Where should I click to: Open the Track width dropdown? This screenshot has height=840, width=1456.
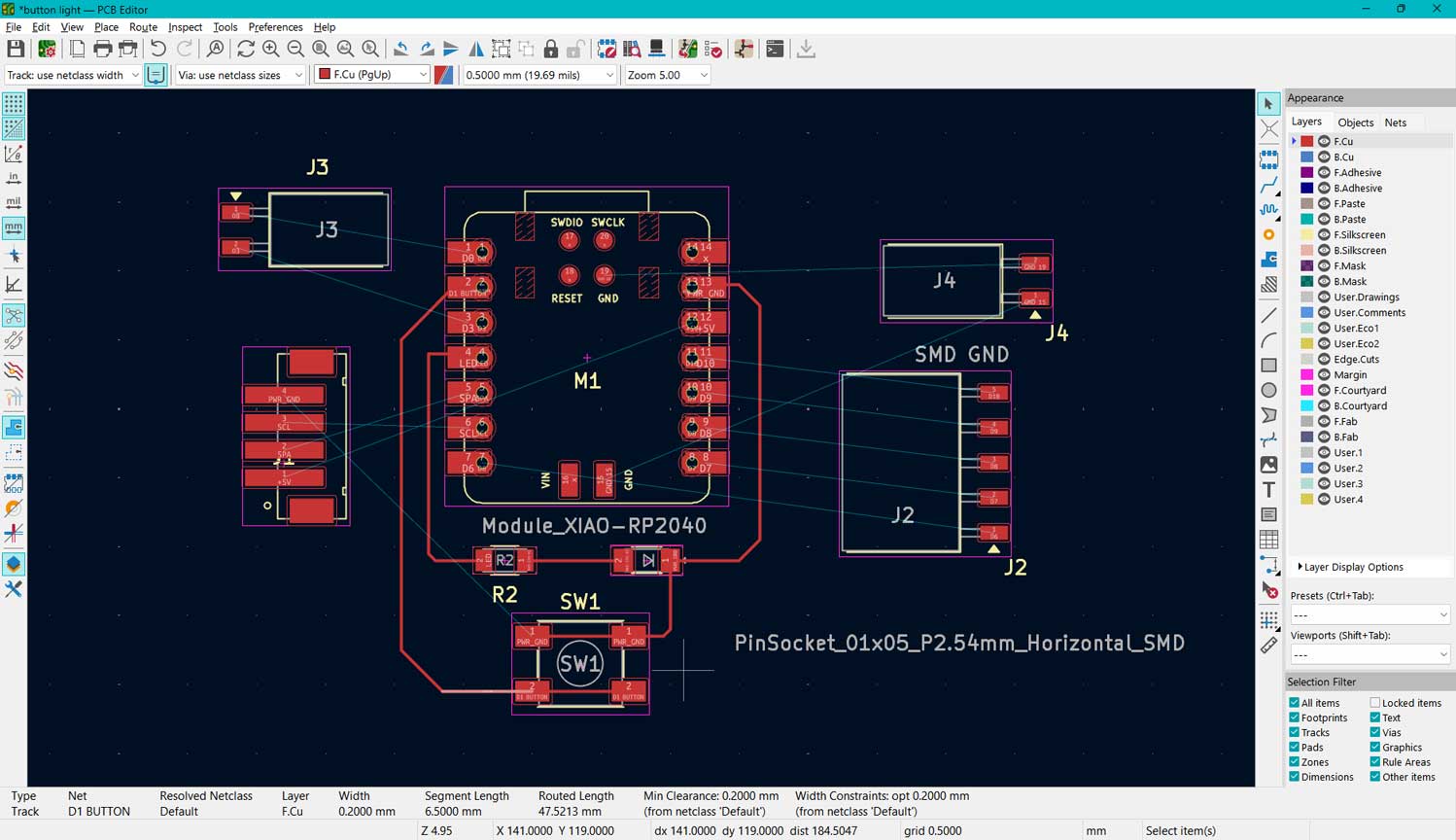pos(73,75)
